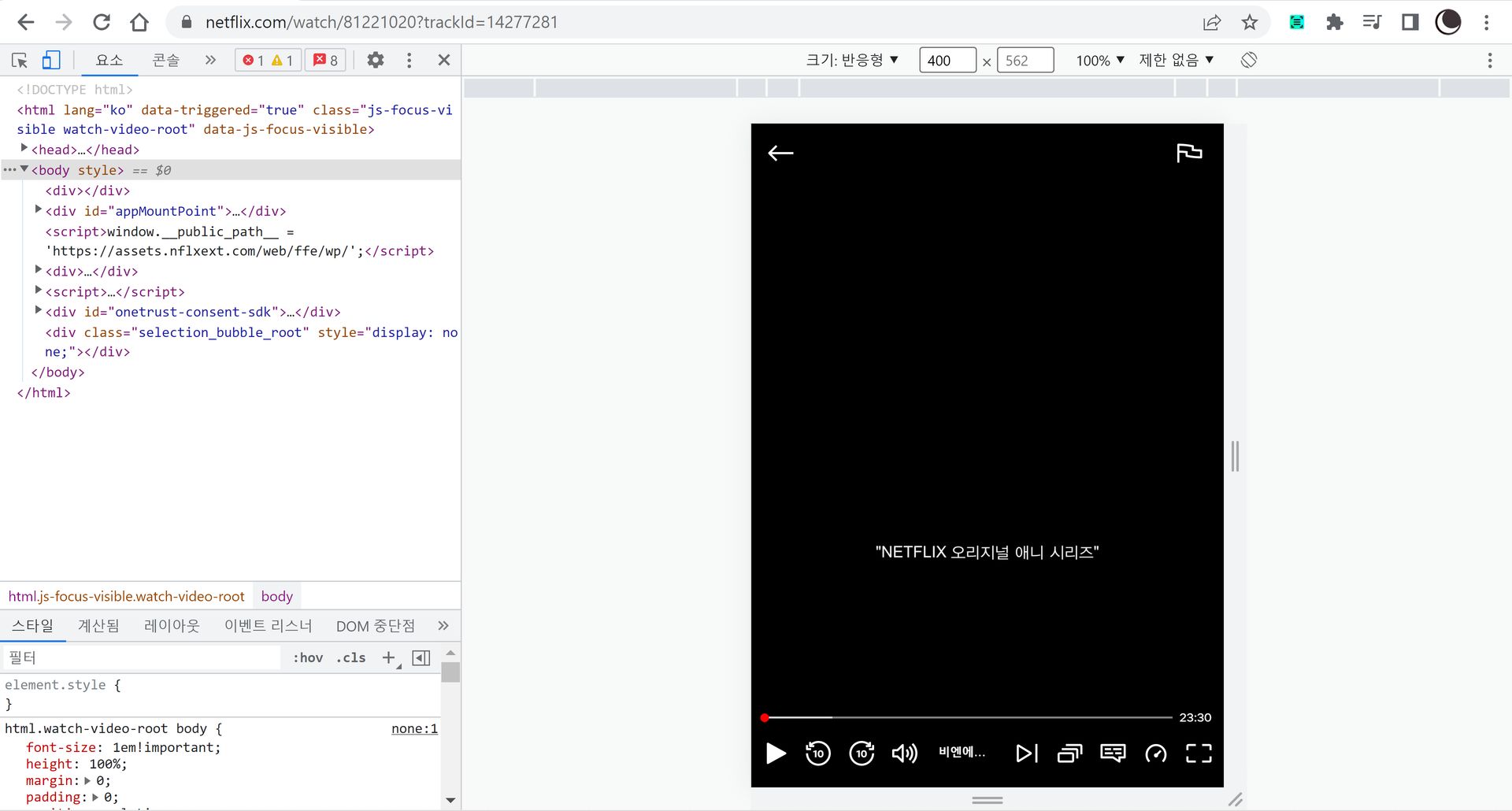Open the 100% zoom dropdown

tap(1100, 61)
